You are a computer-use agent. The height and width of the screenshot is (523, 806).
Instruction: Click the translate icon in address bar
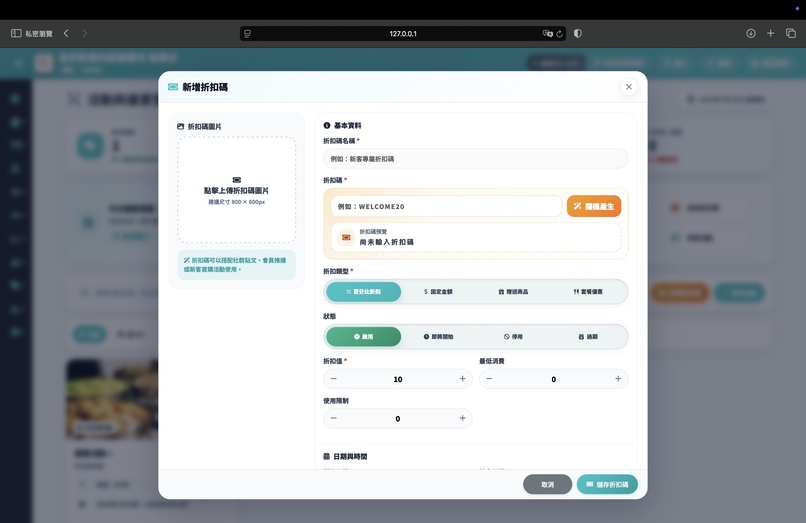coord(547,33)
